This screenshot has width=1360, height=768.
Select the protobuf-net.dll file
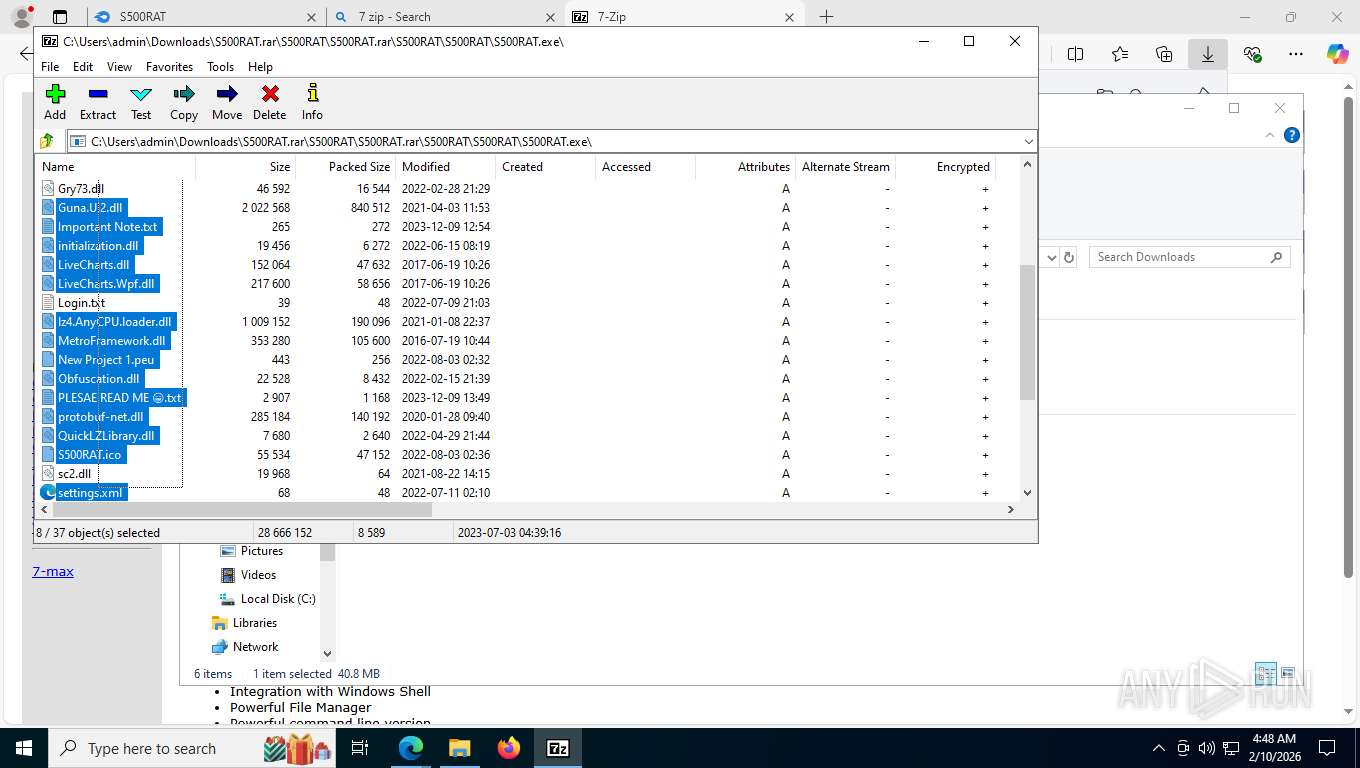coord(100,417)
